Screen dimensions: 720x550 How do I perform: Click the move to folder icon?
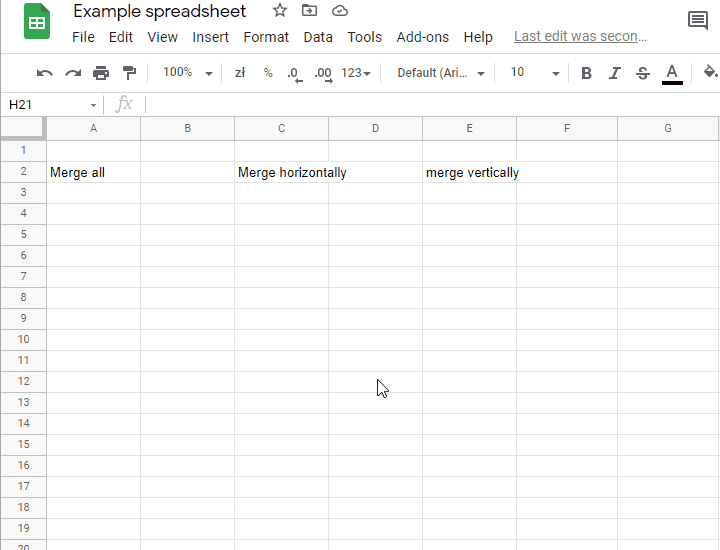(310, 11)
